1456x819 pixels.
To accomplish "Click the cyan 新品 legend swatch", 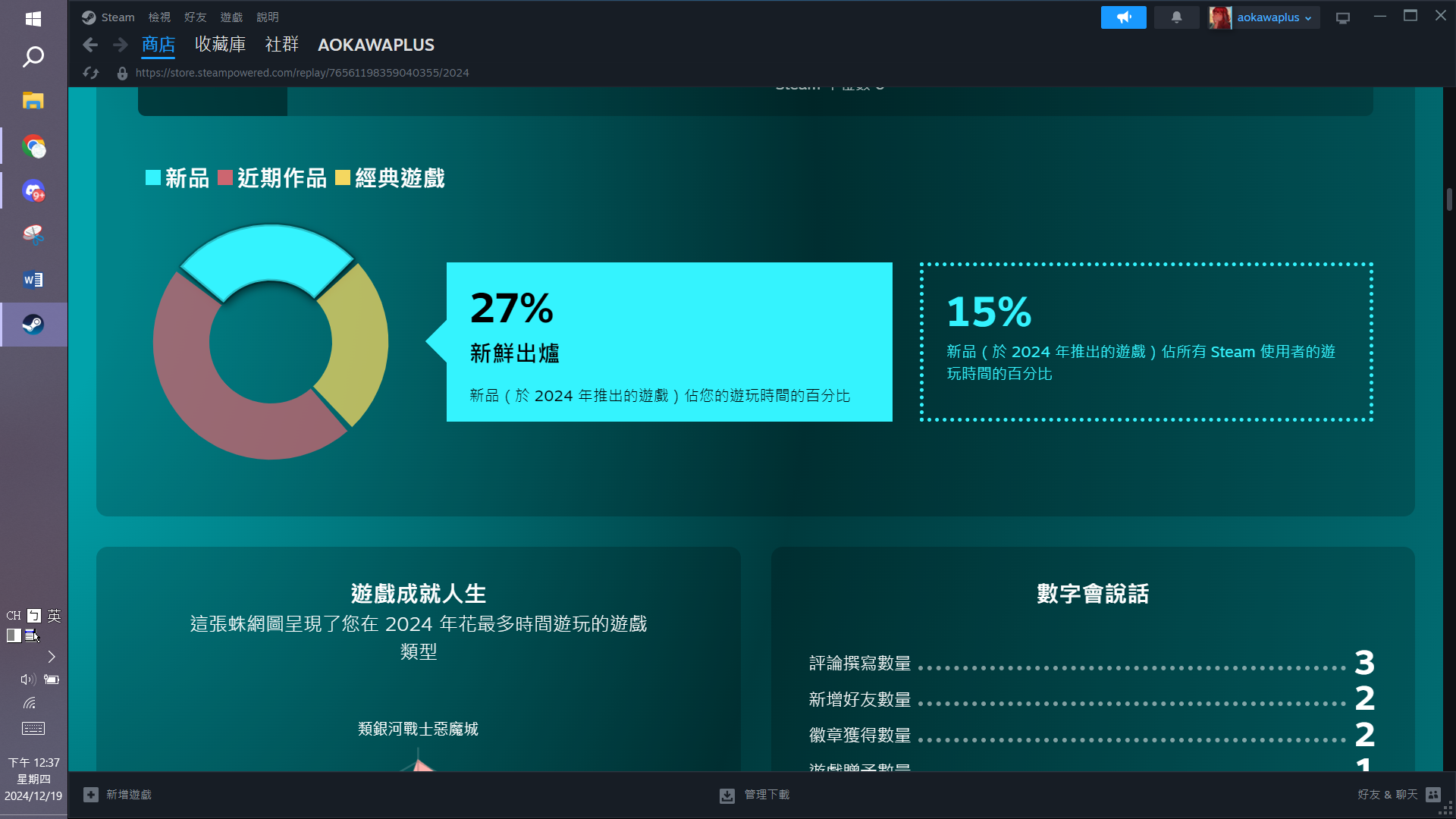I will [153, 177].
